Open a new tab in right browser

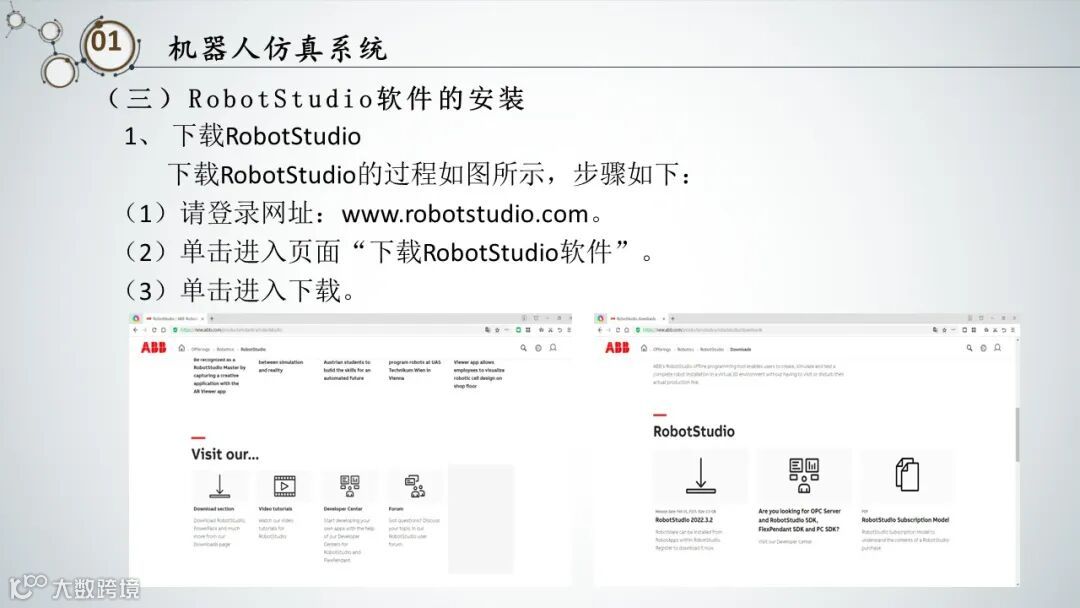coord(673,319)
